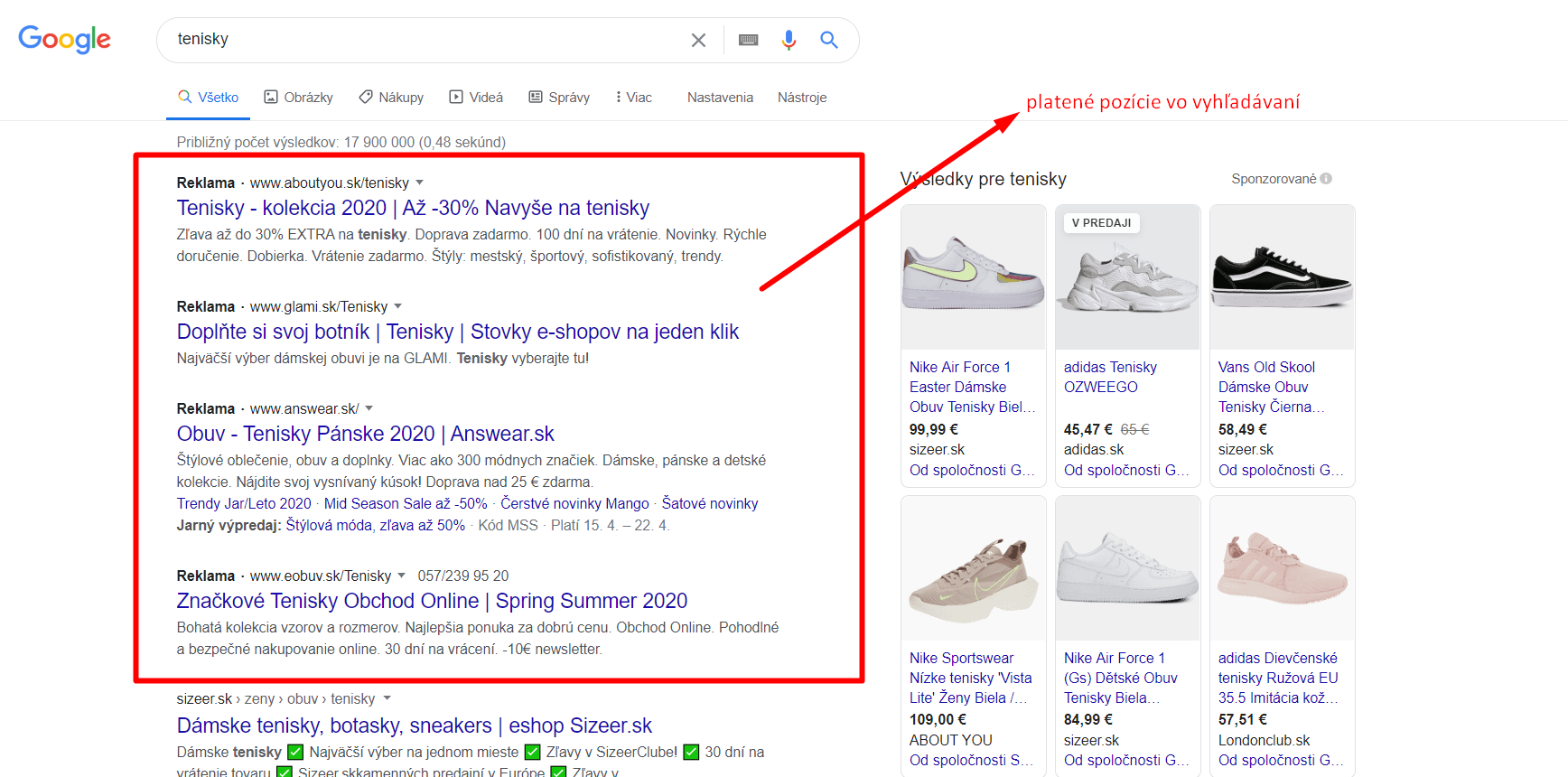Click the Londonclub.sk seller name
Image resolution: width=1568 pixels, height=777 pixels.
(1265, 740)
